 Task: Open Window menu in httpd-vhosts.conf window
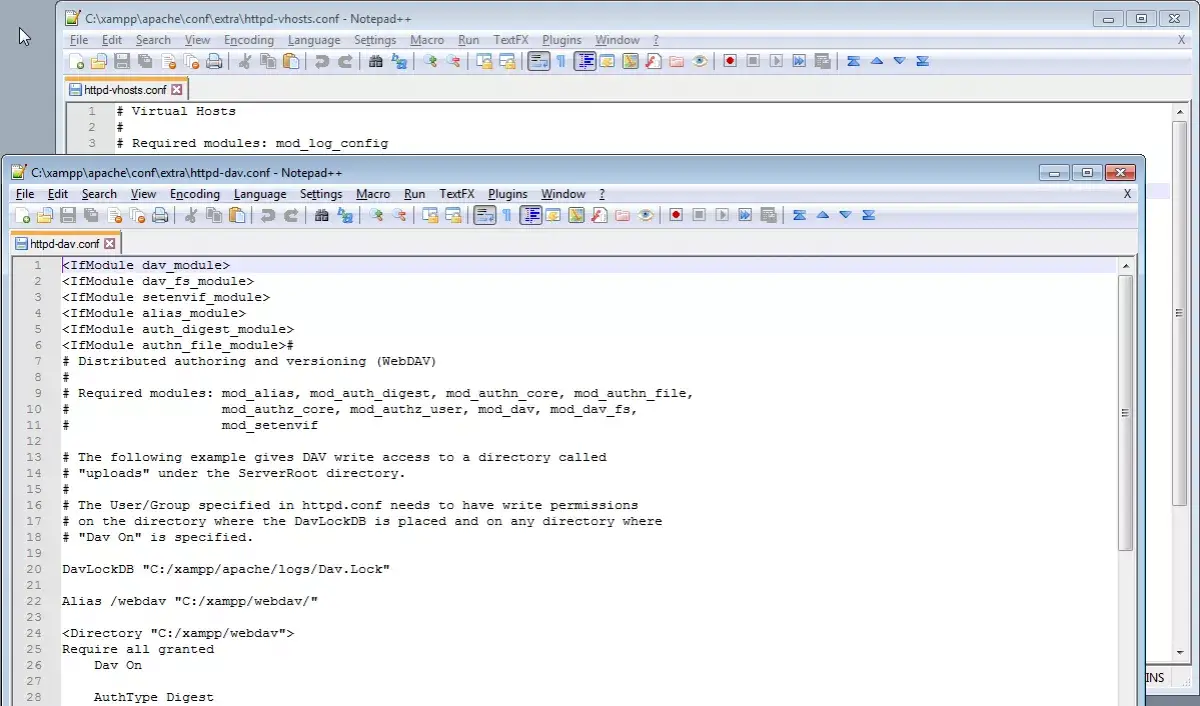(617, 40)
